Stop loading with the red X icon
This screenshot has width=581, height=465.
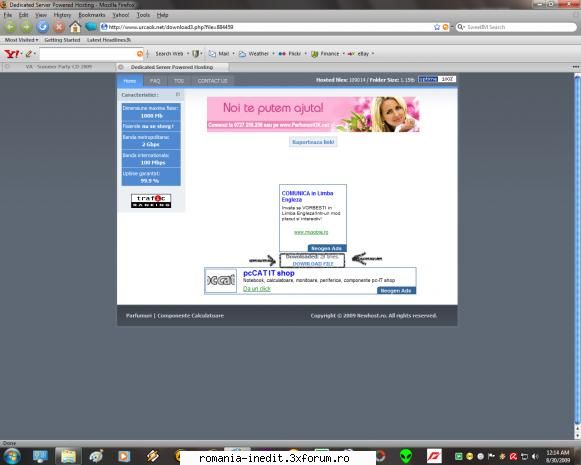(59, 27)
